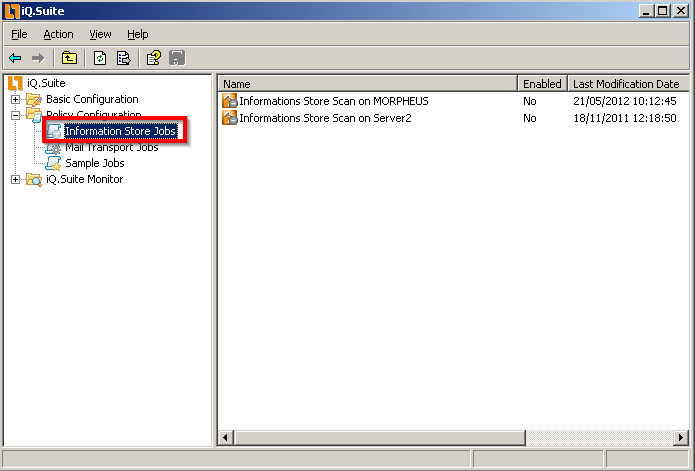Click the horizontal scrollbar right arrow
This screenshot has width=695, height=471.
[681, 438]
